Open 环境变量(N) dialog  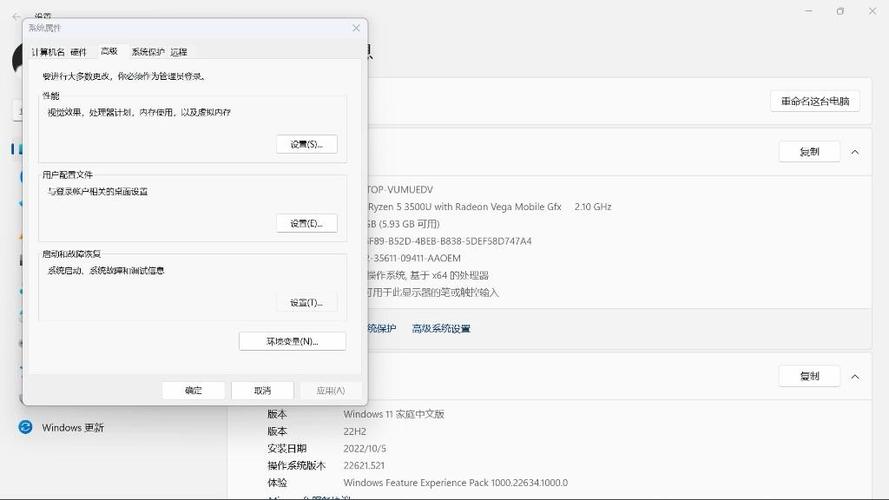pyautogui.click(x=293, y=341)
